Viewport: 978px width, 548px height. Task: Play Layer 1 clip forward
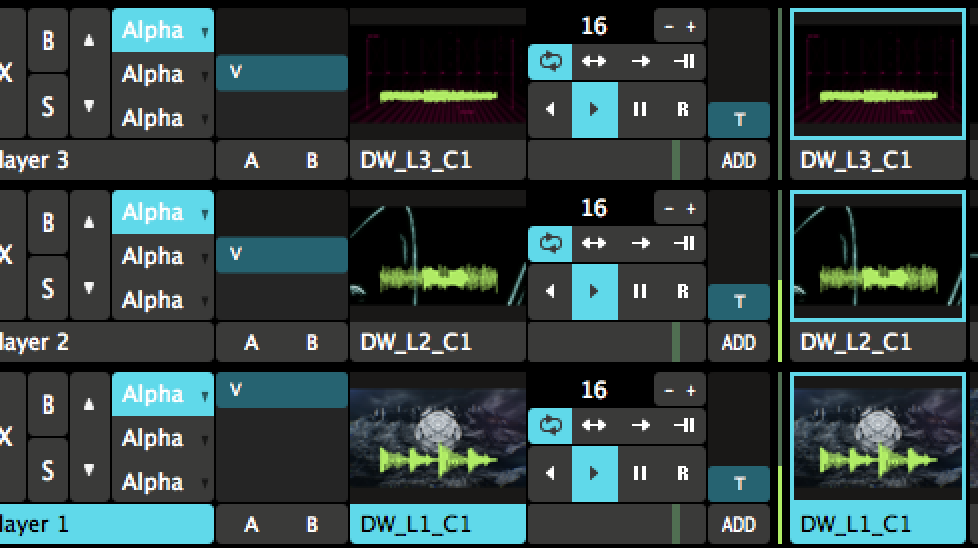[594, 474]
